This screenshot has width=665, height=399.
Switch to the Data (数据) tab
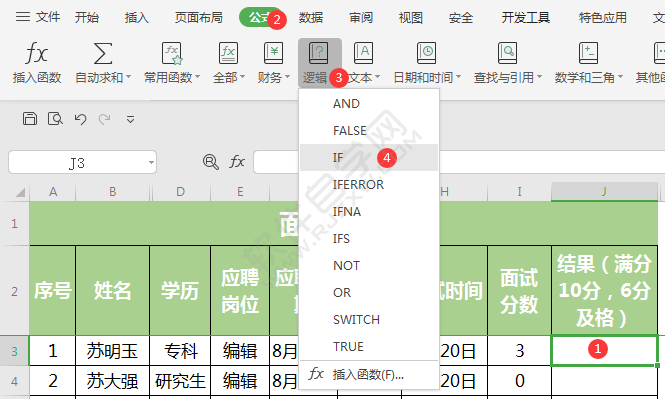311,18
